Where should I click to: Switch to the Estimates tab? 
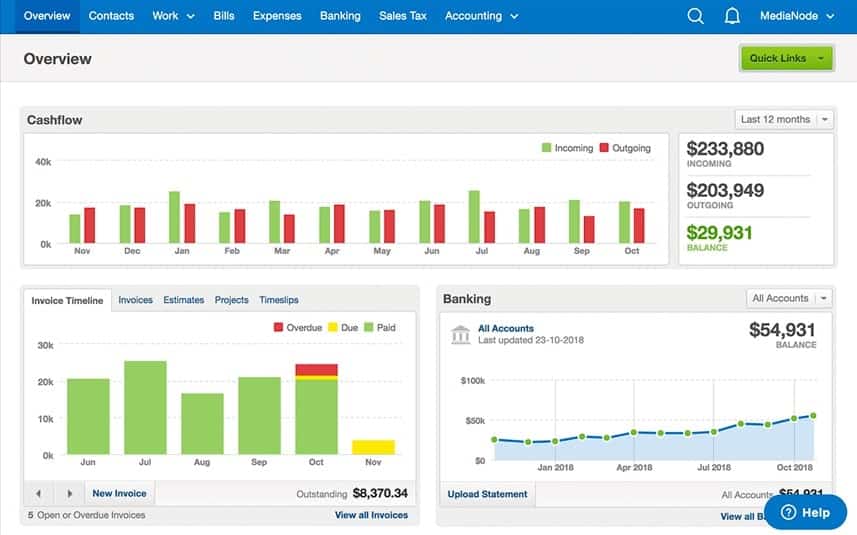pos(183,300)
